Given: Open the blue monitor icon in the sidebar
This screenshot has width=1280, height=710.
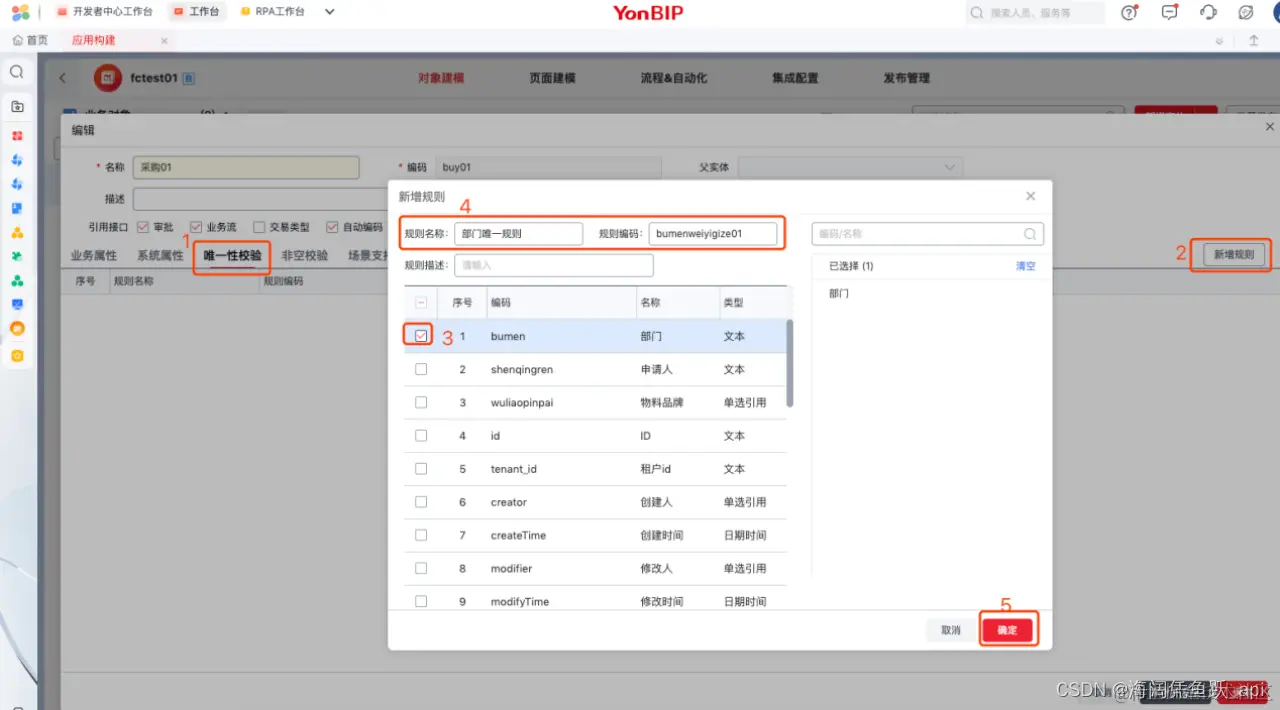Looking at the screenshot, I should coord(17,304).
